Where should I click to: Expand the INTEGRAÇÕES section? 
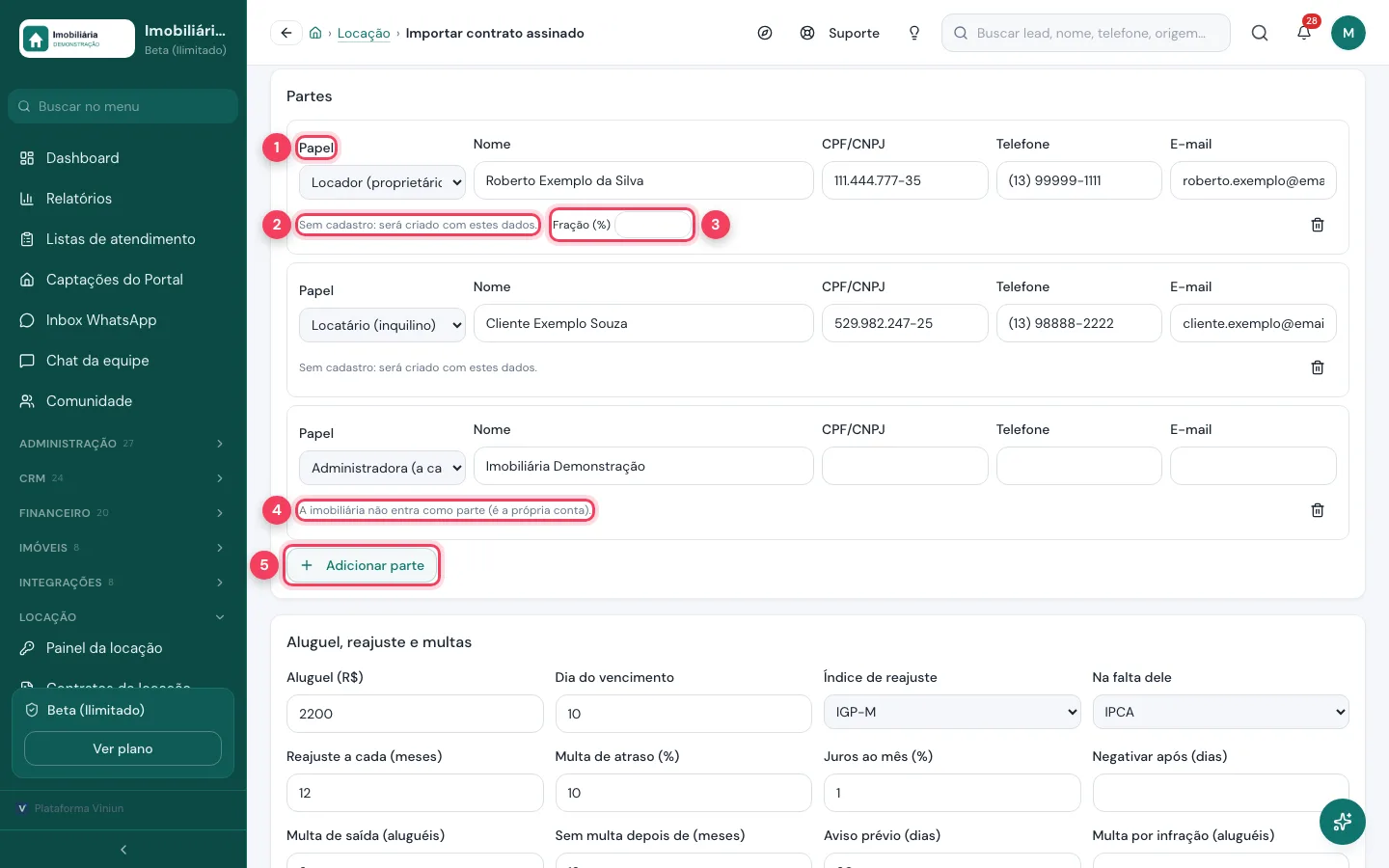click(123, 583)
